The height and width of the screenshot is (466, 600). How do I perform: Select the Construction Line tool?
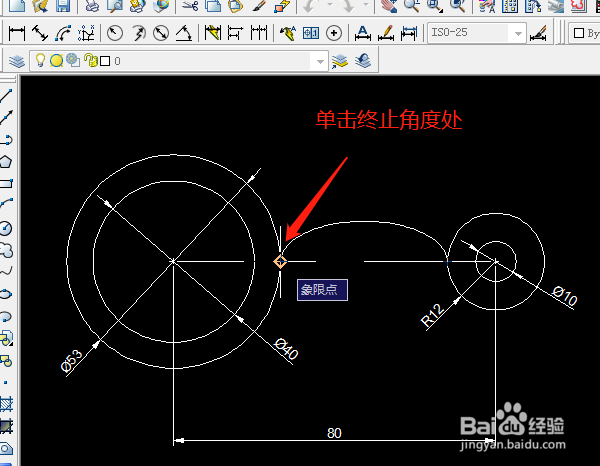coord(7,117)
